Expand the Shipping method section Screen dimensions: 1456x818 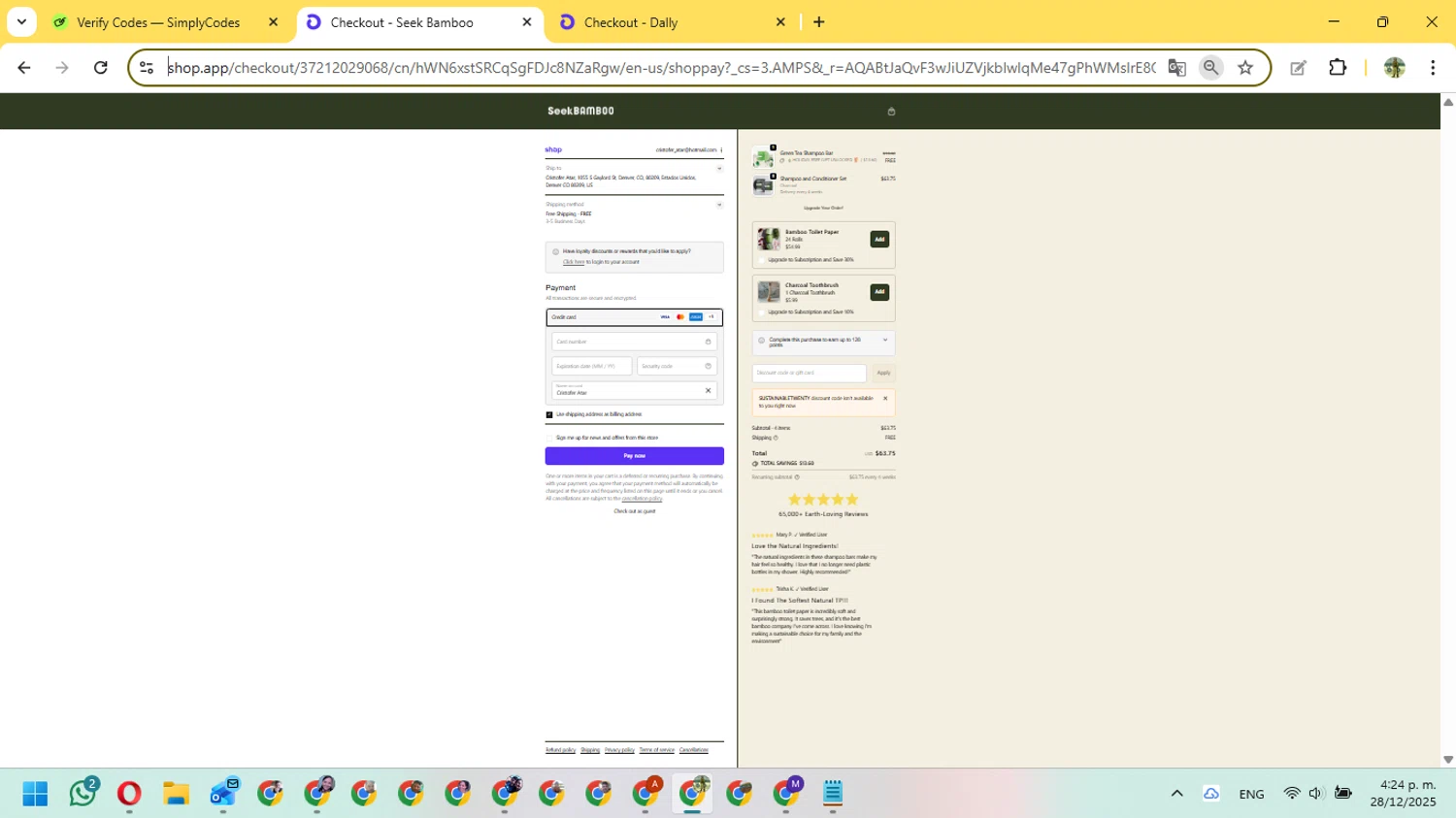(x=719, y=205)
